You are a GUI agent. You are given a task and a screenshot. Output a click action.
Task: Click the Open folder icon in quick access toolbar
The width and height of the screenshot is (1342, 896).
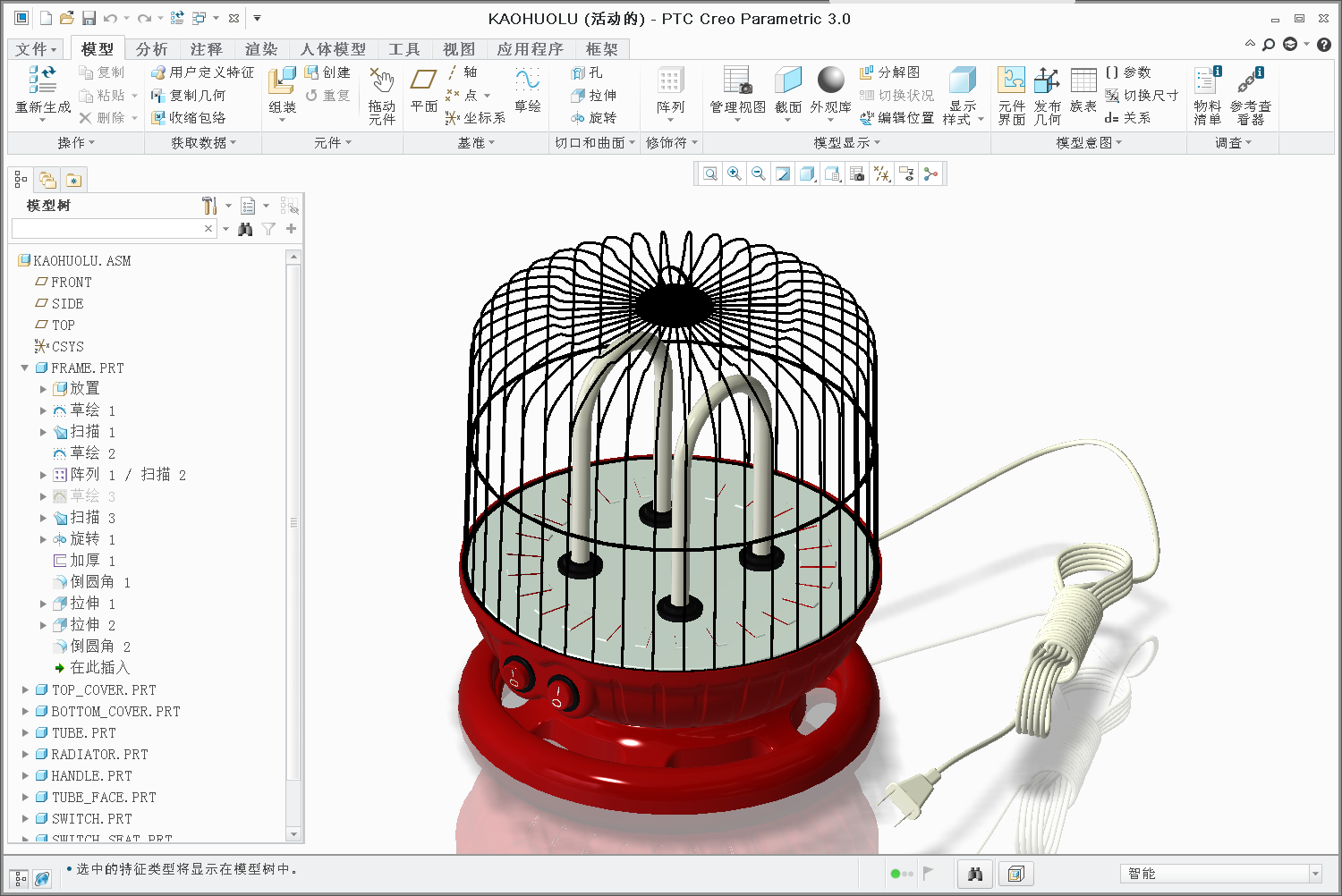point(67,18)
